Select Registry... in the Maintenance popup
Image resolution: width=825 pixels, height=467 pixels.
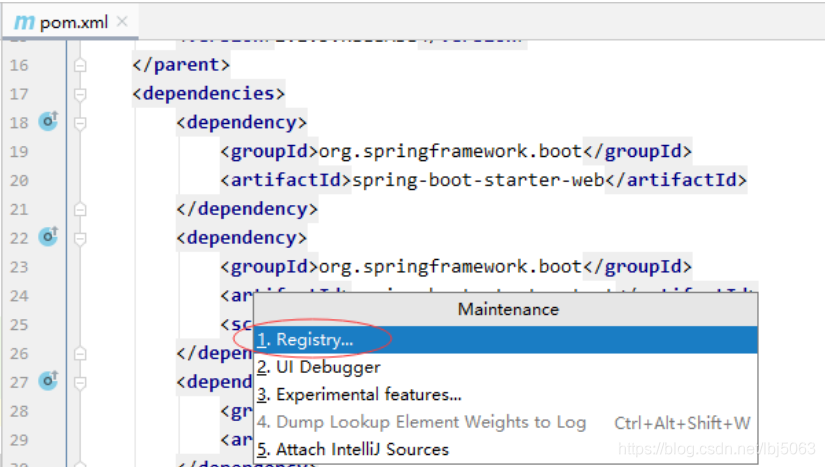pyautogui.click(x=506, y=340)
